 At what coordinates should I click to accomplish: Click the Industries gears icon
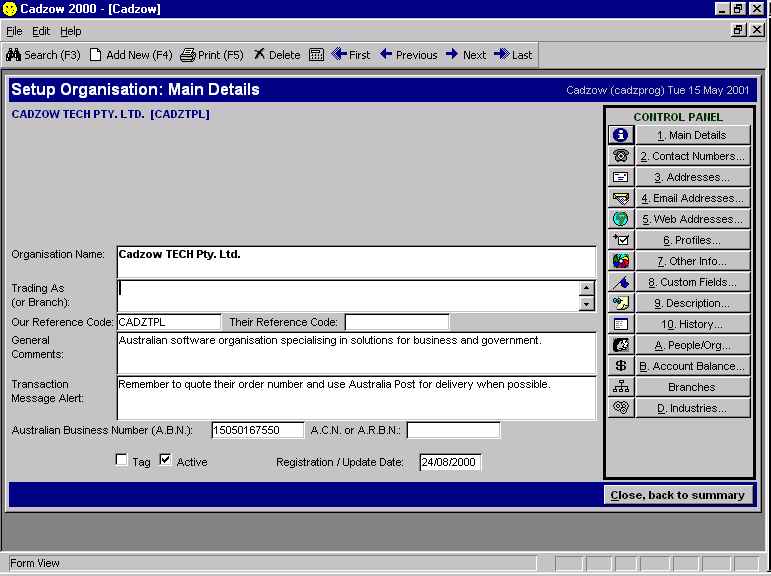[621, 408]
